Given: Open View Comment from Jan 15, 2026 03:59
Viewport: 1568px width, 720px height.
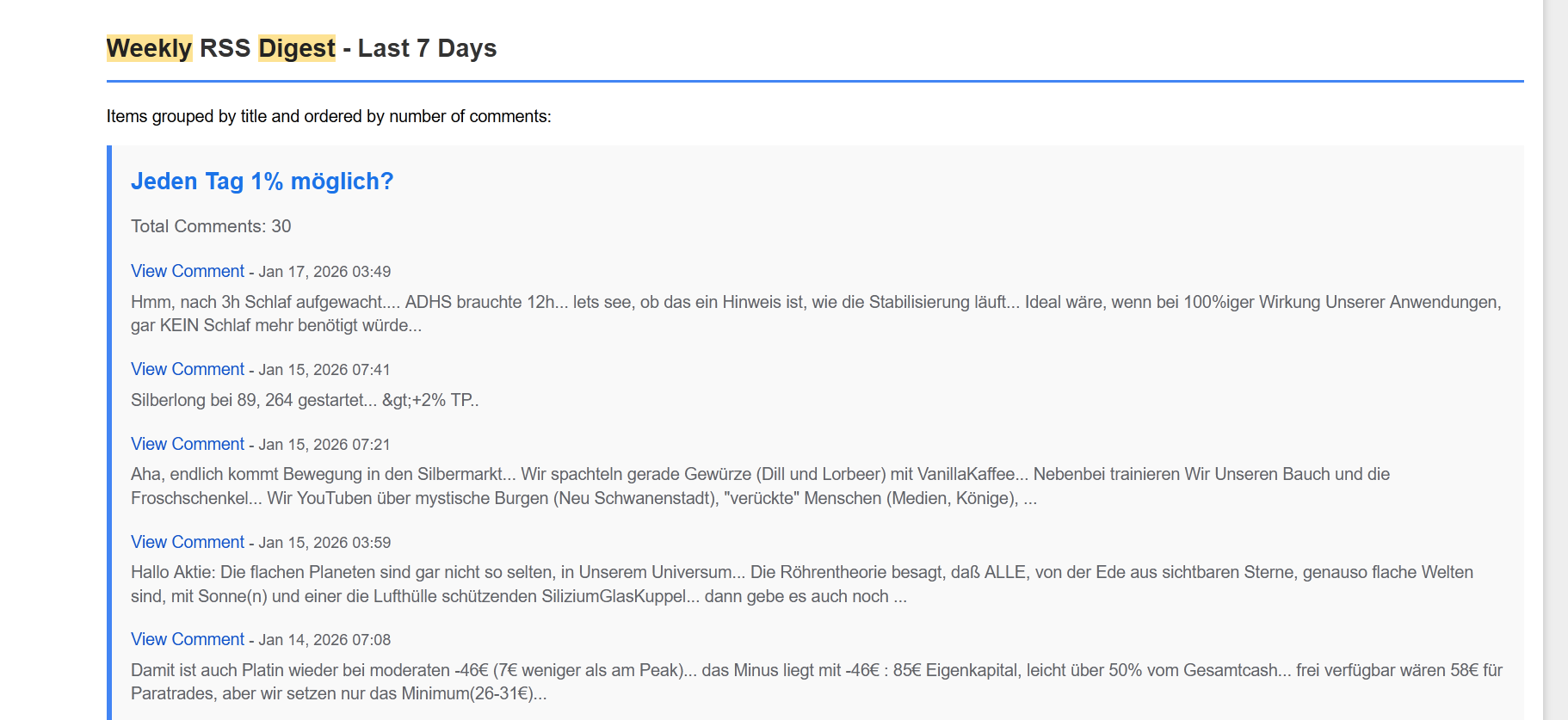Looking at the screenshot, I should pyautogui.click(x=188, y=543).
